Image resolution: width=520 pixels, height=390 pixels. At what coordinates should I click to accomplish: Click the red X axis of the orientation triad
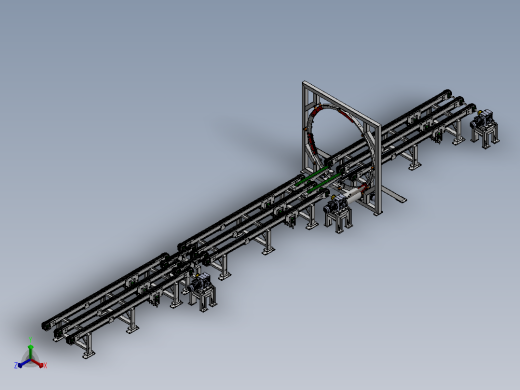tap(38, 363)
